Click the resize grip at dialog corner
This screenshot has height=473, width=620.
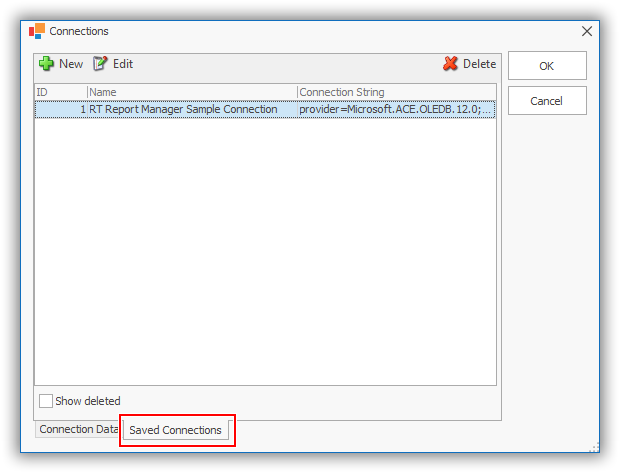[x=594, y=447]
